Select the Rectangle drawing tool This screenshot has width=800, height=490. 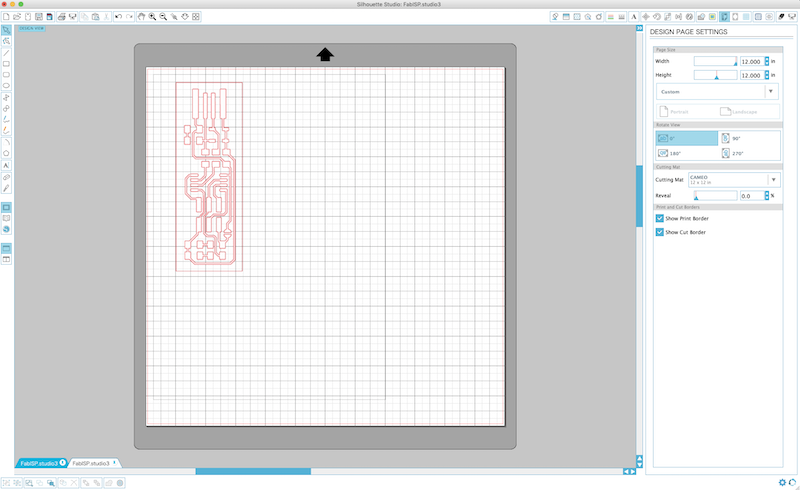(x=6, y=64)
